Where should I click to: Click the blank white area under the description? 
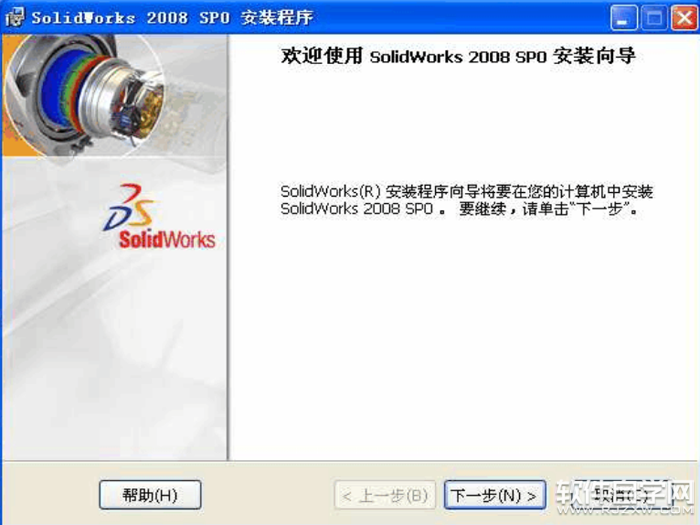pos(464,339)
